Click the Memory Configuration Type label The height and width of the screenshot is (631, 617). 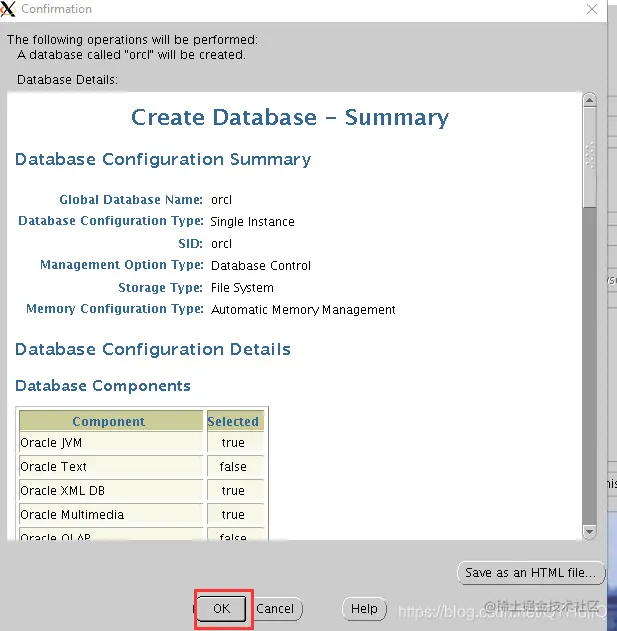point(115,309)
